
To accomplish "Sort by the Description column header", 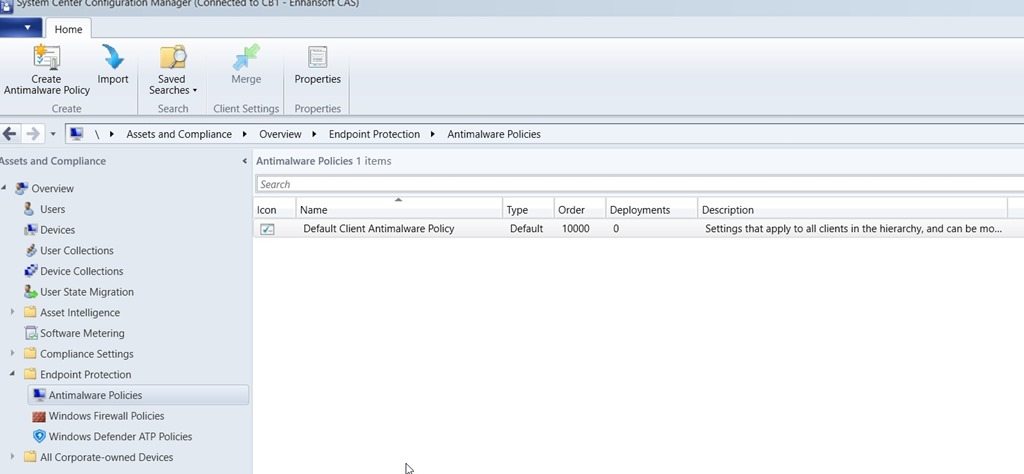I will click(852, 210).
